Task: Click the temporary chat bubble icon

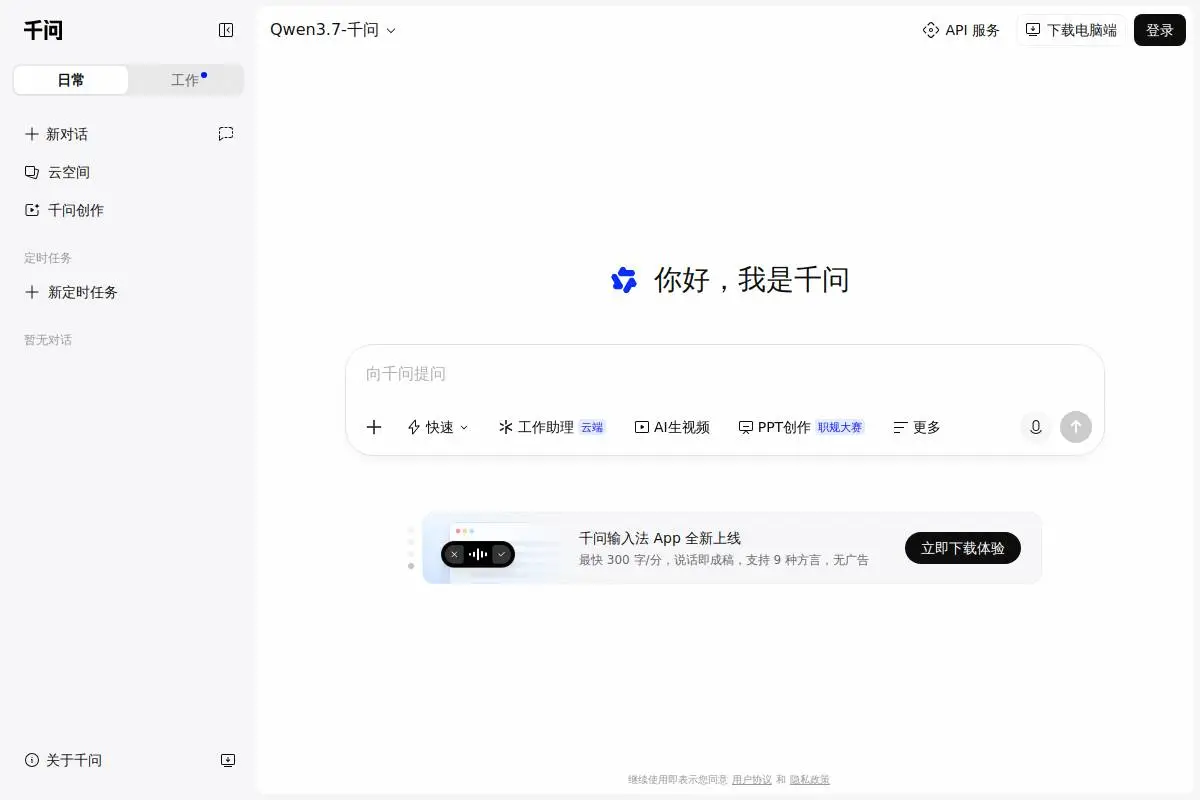Action: tap(226, 133)
